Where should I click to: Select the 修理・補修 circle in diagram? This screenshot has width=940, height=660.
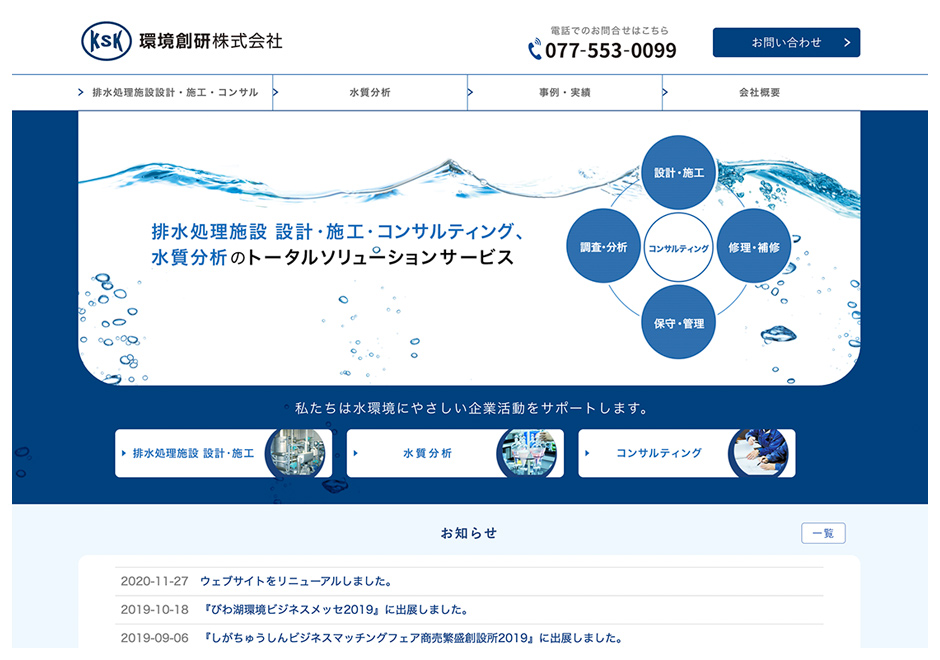pos(754,246)
